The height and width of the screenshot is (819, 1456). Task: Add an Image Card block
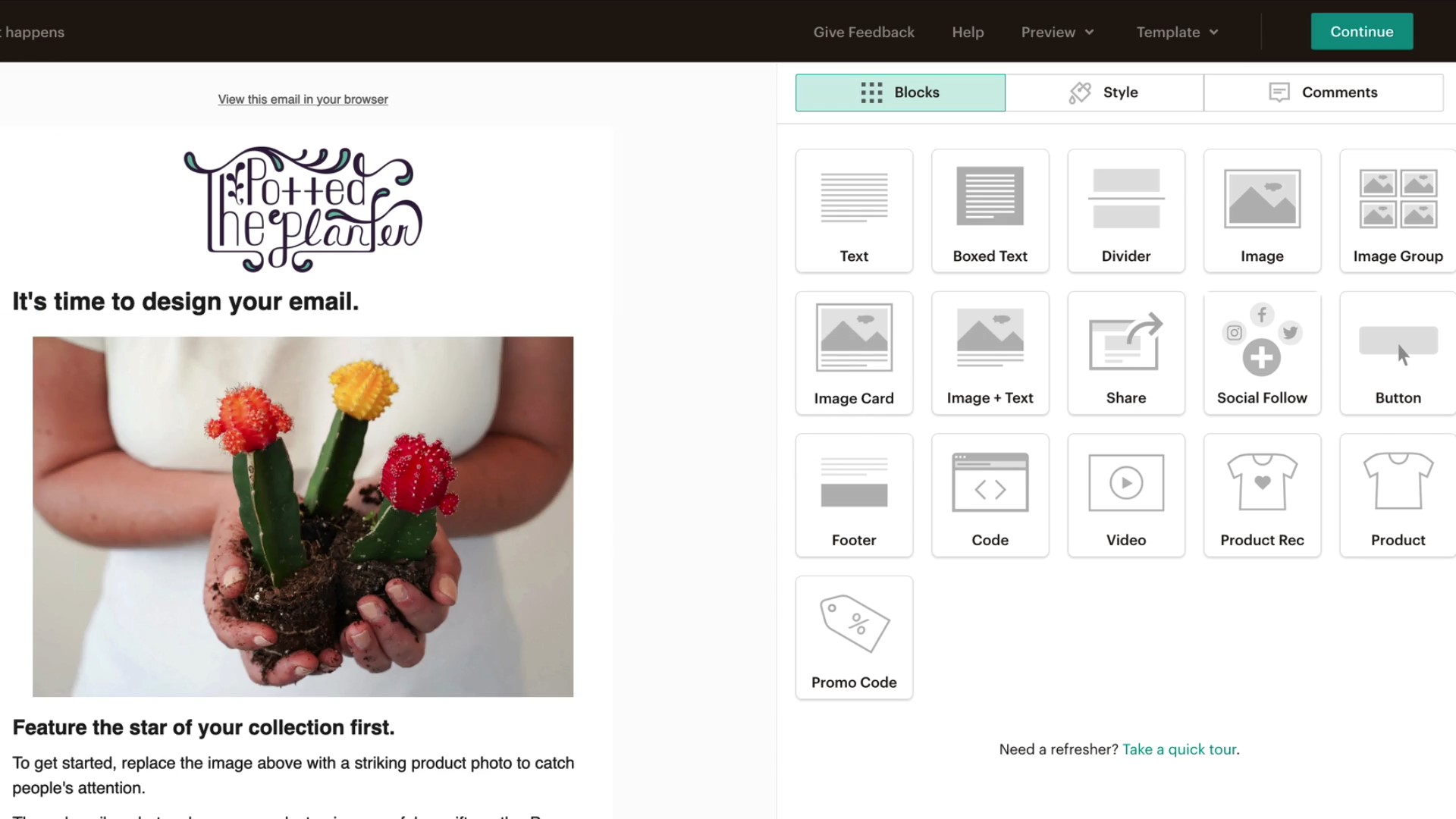[854, 353]
